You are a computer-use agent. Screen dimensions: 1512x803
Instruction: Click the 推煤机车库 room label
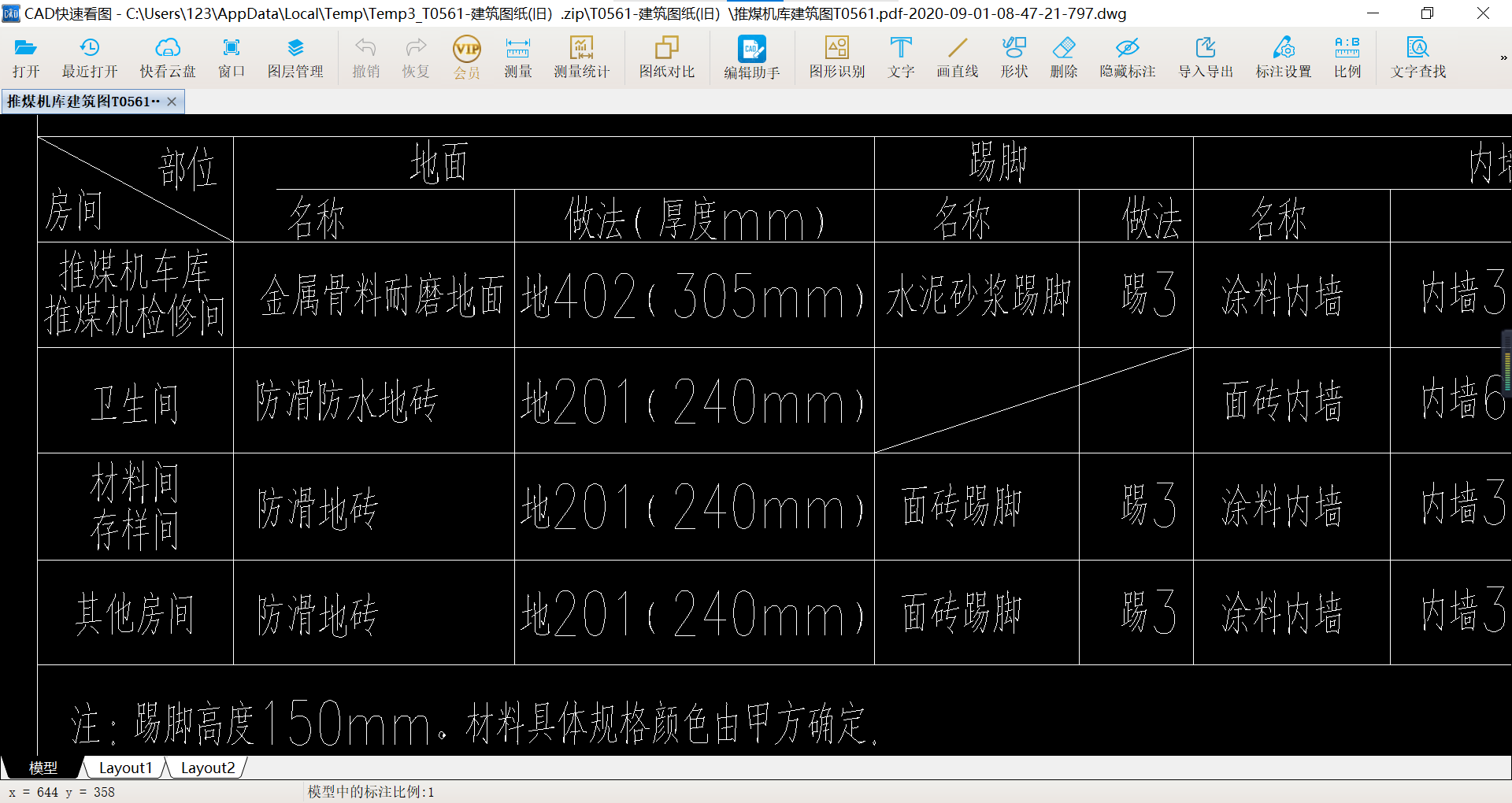click(x=135, y=271)
